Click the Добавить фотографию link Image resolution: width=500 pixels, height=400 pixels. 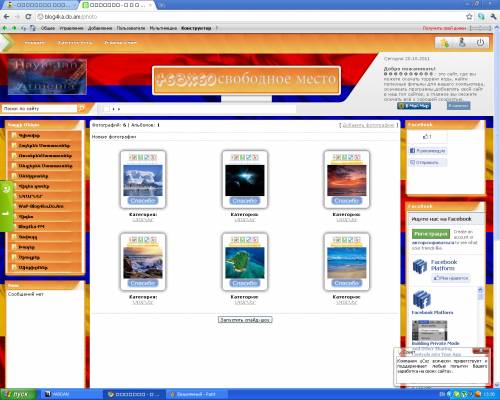click(x=368, y=125)
